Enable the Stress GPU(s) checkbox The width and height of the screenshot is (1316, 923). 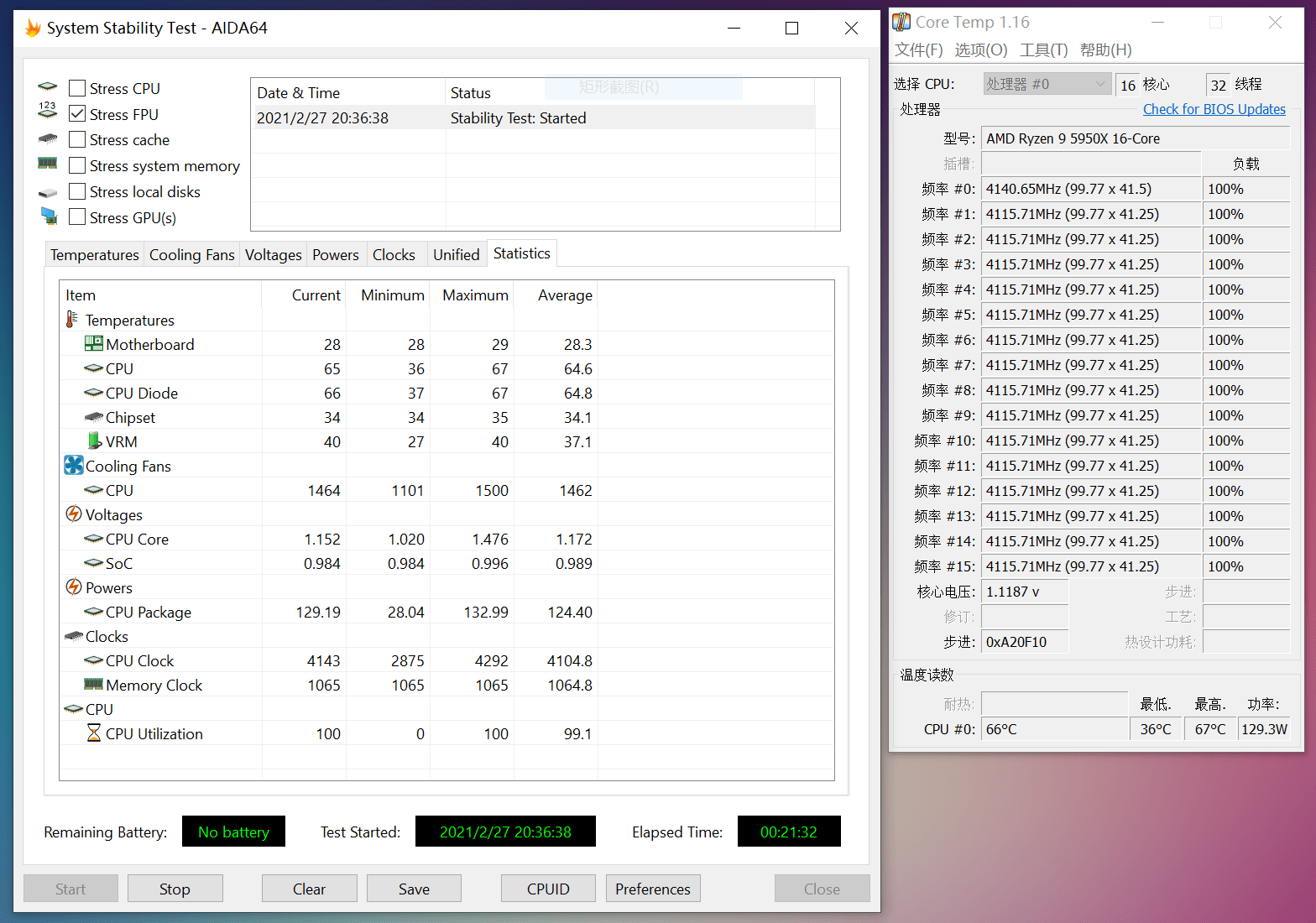[x=77, y=217]
